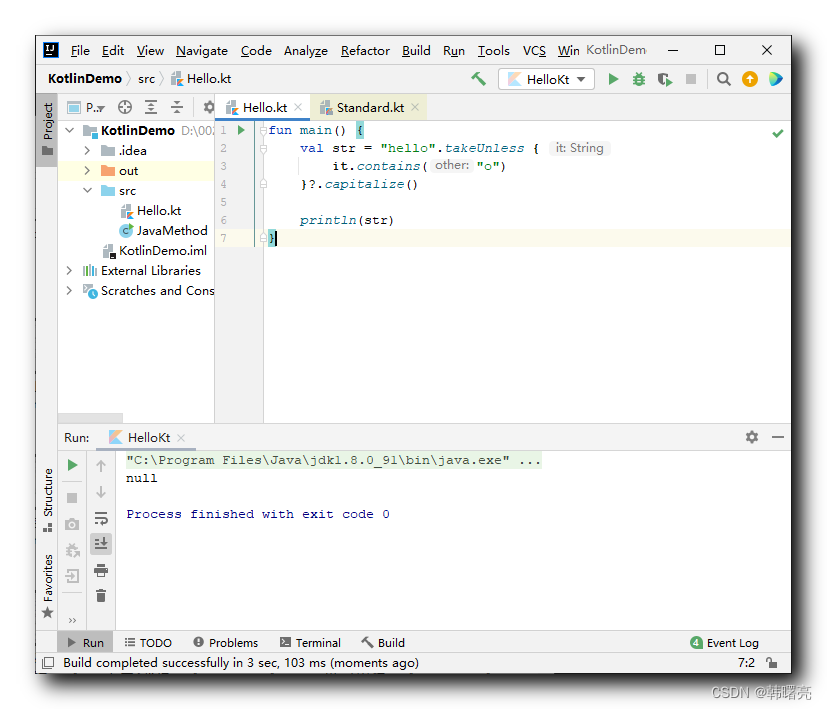Go up the stack trace in Run panel
827x709 pixels.
coord(101,466)
